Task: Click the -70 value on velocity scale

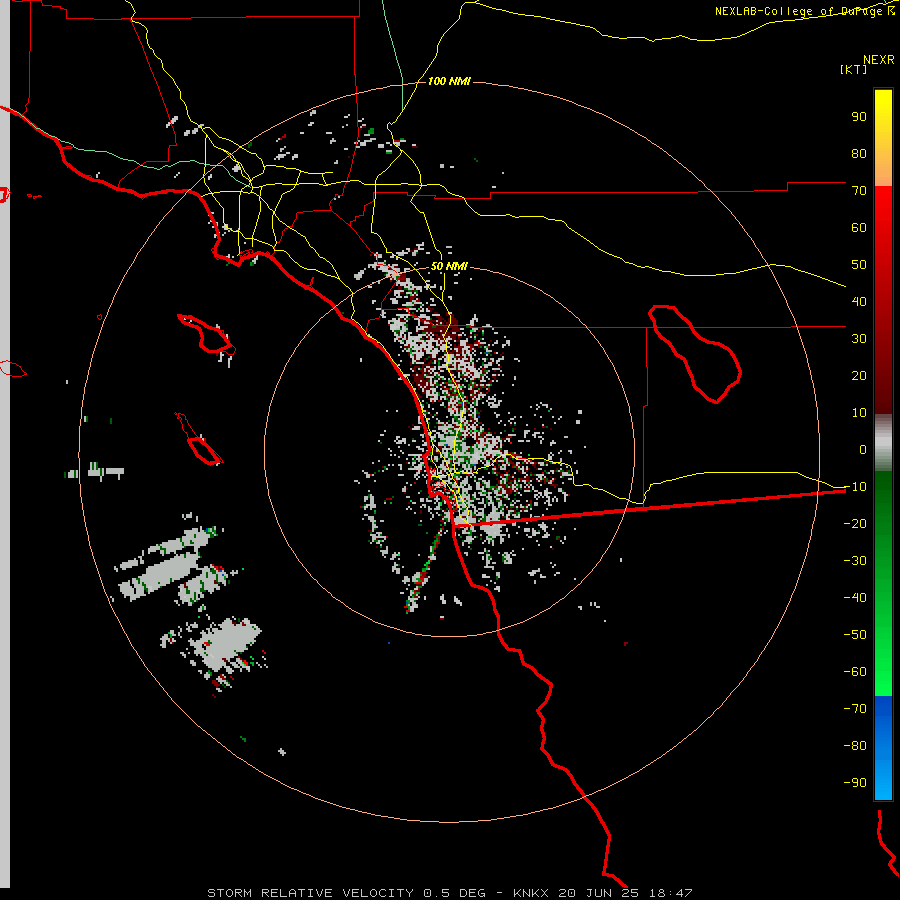Action: [855, 709]
